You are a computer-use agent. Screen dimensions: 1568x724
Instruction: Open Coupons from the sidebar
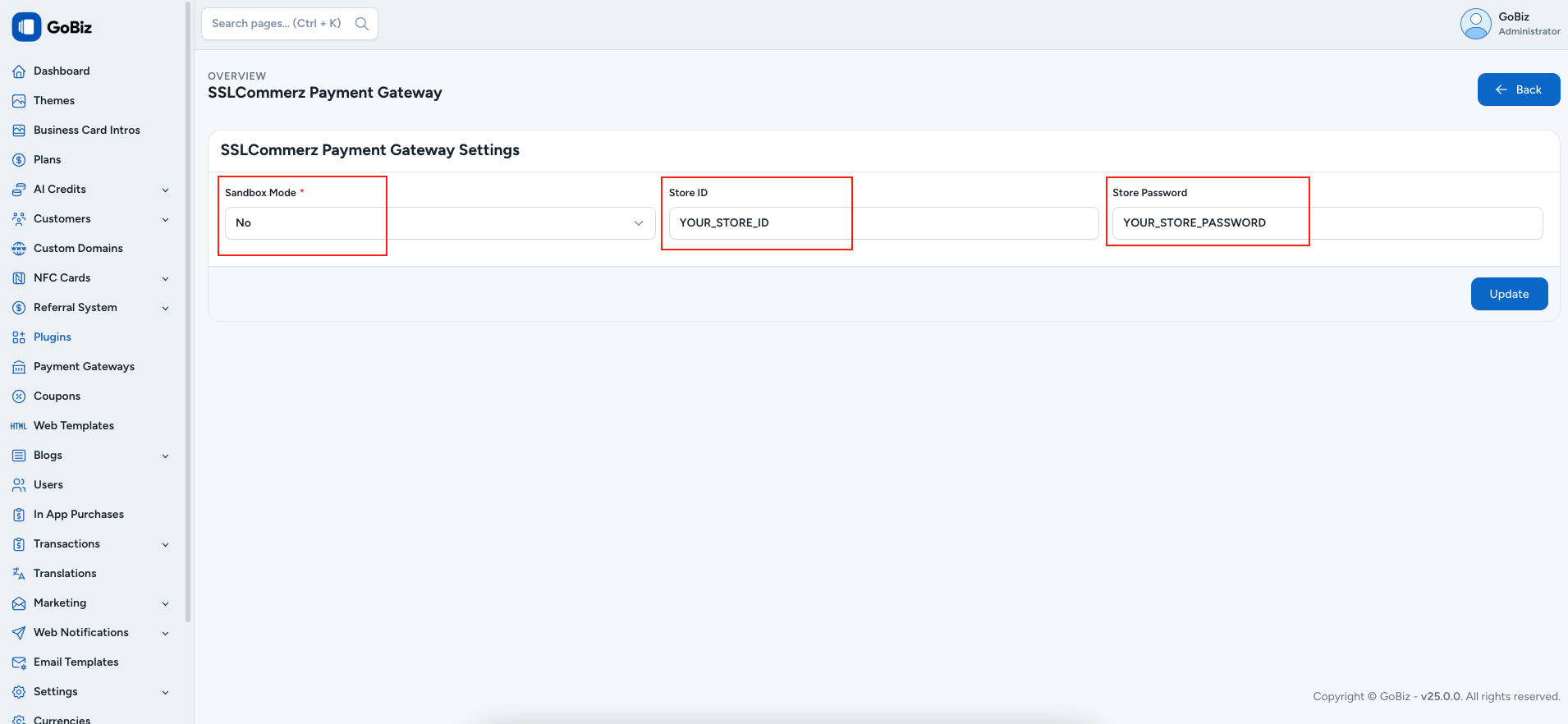92,396
